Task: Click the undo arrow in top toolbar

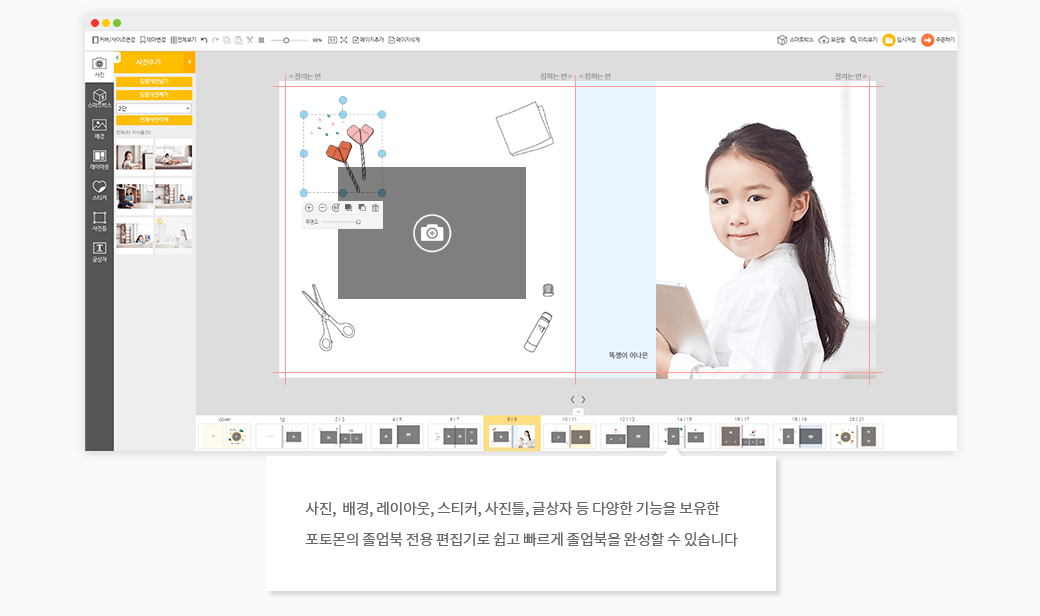Action: pyautogui.click(x=204, y=40)
